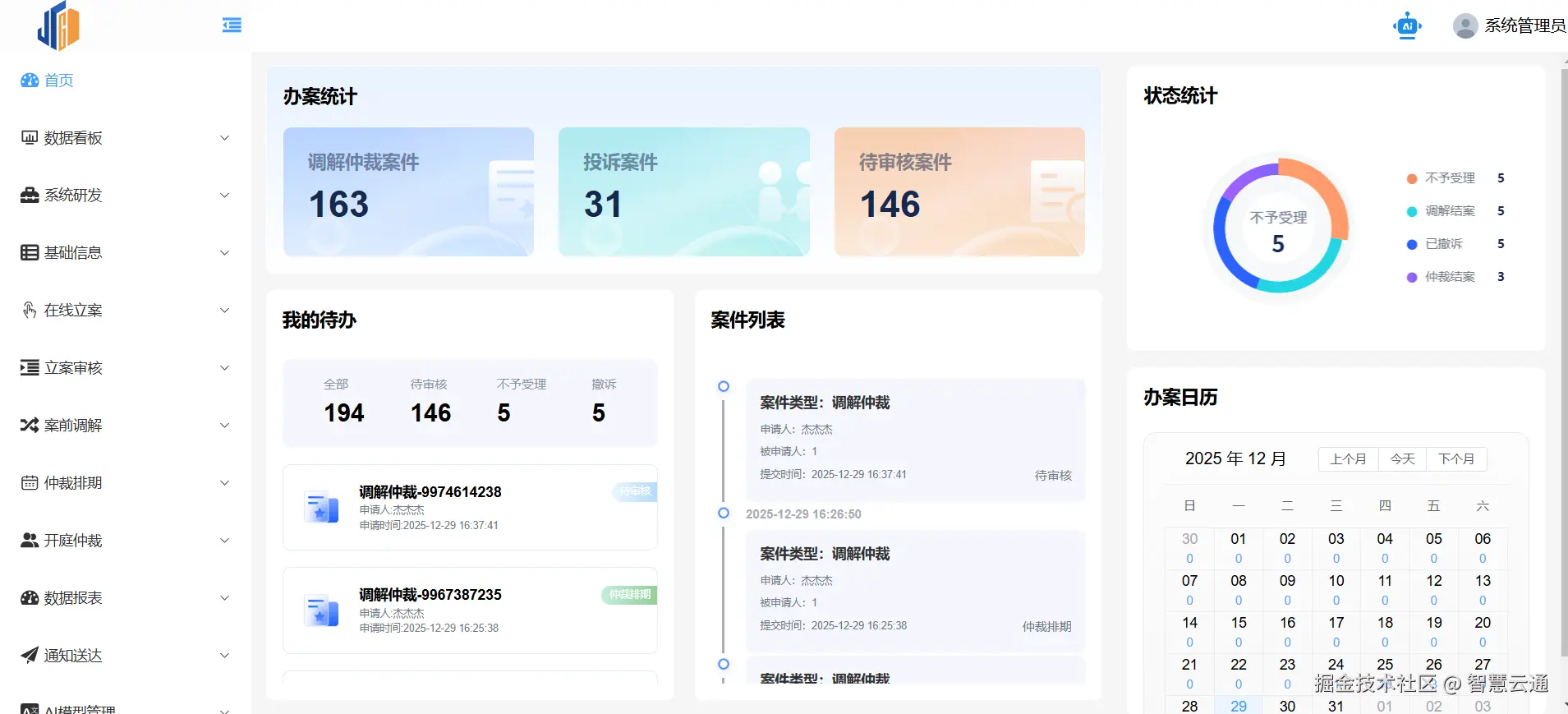Click the 在线立案 hand-pointer icon

pos(30,311)
